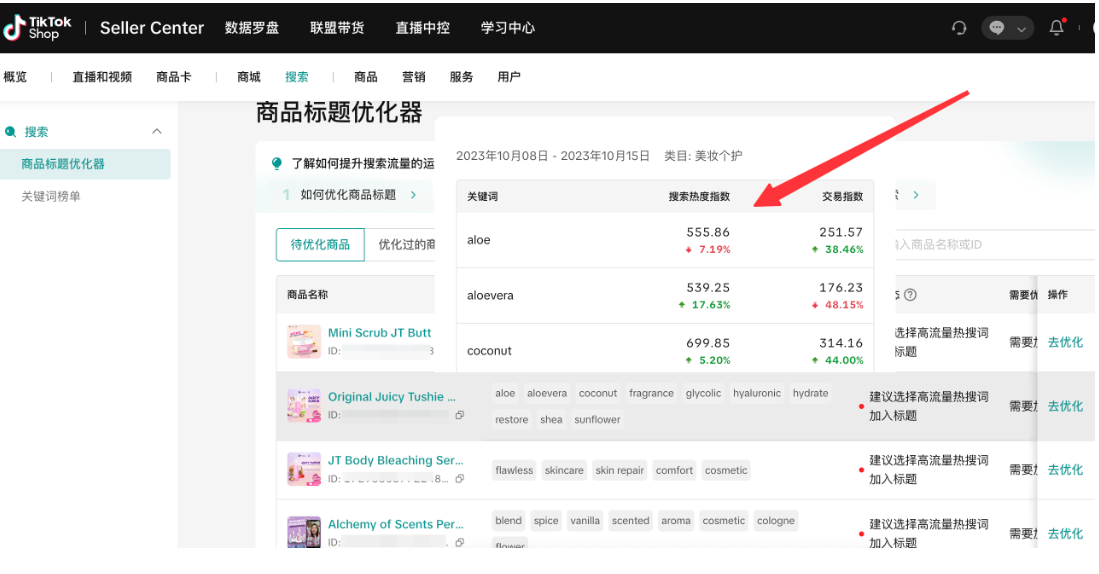Click 去优化 for Alchemy of Scents
Image resolution: width=1099 pixels, height=574 pixels.
[x=1065, y=533]
